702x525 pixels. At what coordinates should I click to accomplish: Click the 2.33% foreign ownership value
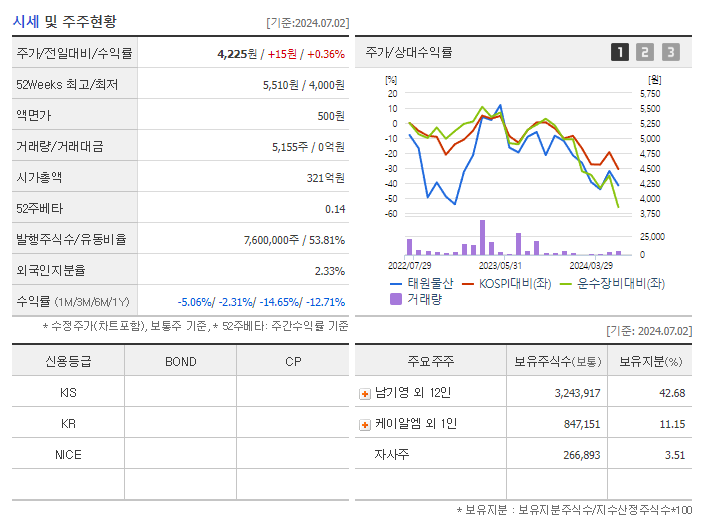click(330, 271)
